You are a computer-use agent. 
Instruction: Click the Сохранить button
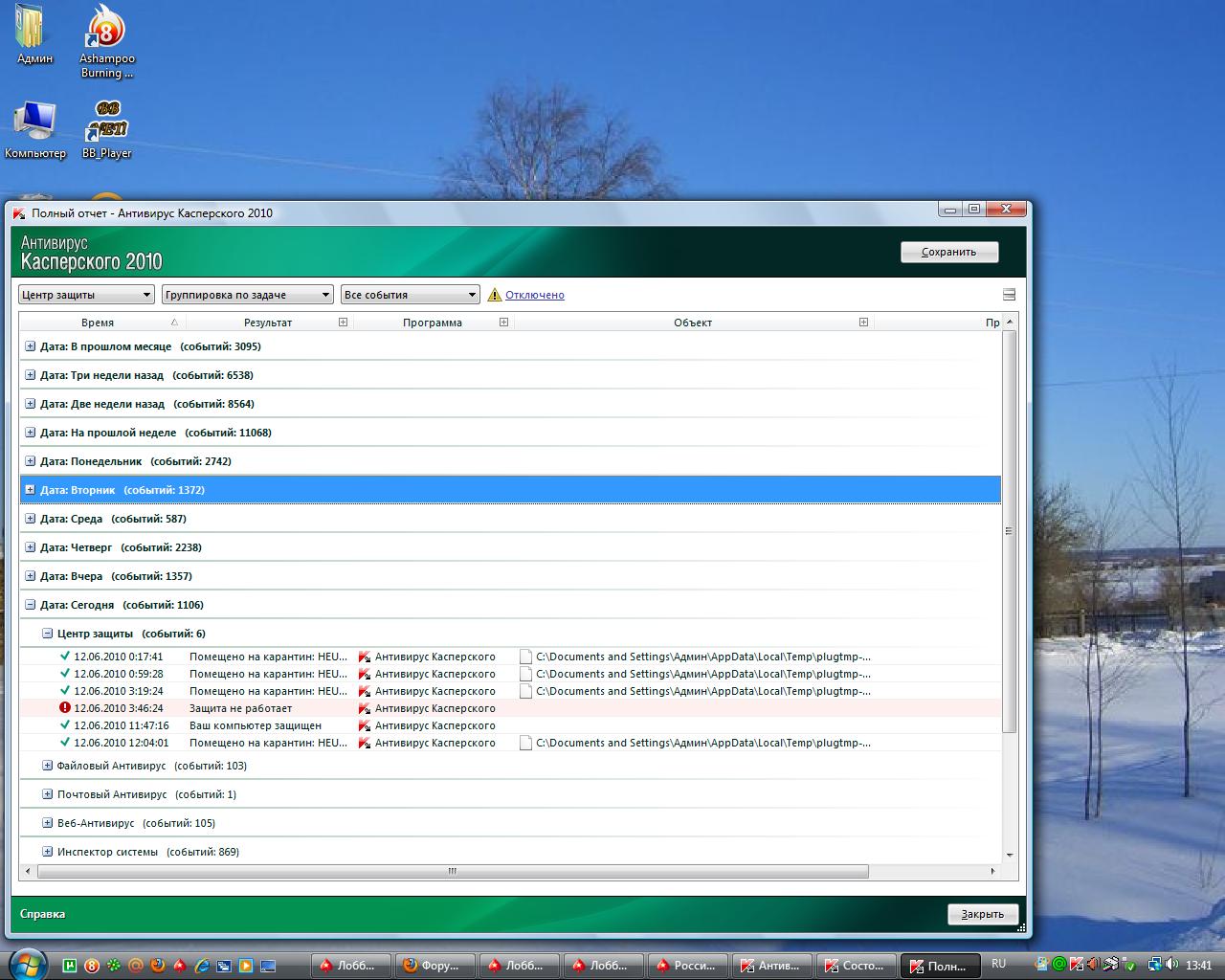tap(948, 252)
